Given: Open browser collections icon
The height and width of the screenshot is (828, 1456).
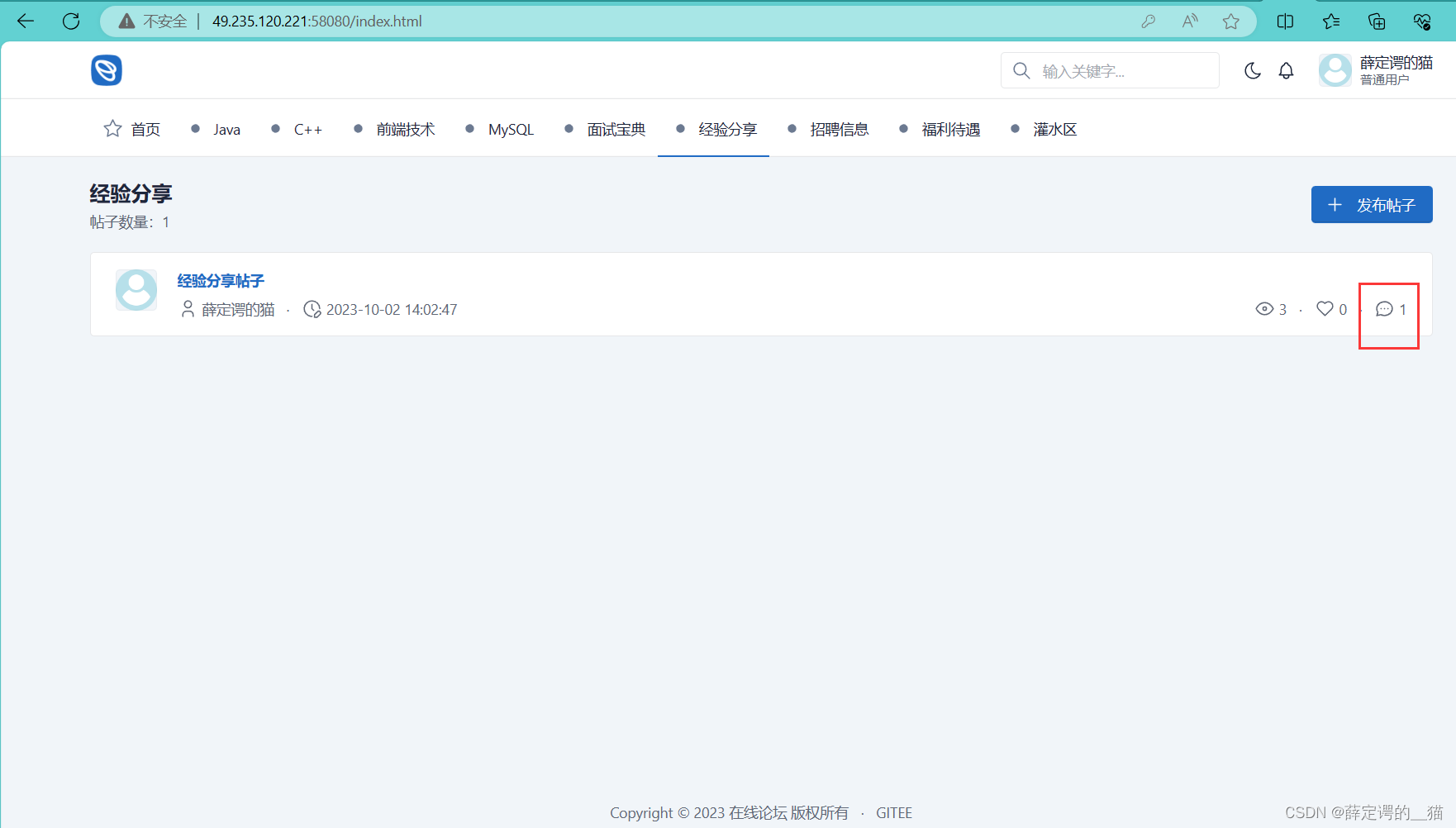Looking at the screenshot, I should coord(1377,21).
